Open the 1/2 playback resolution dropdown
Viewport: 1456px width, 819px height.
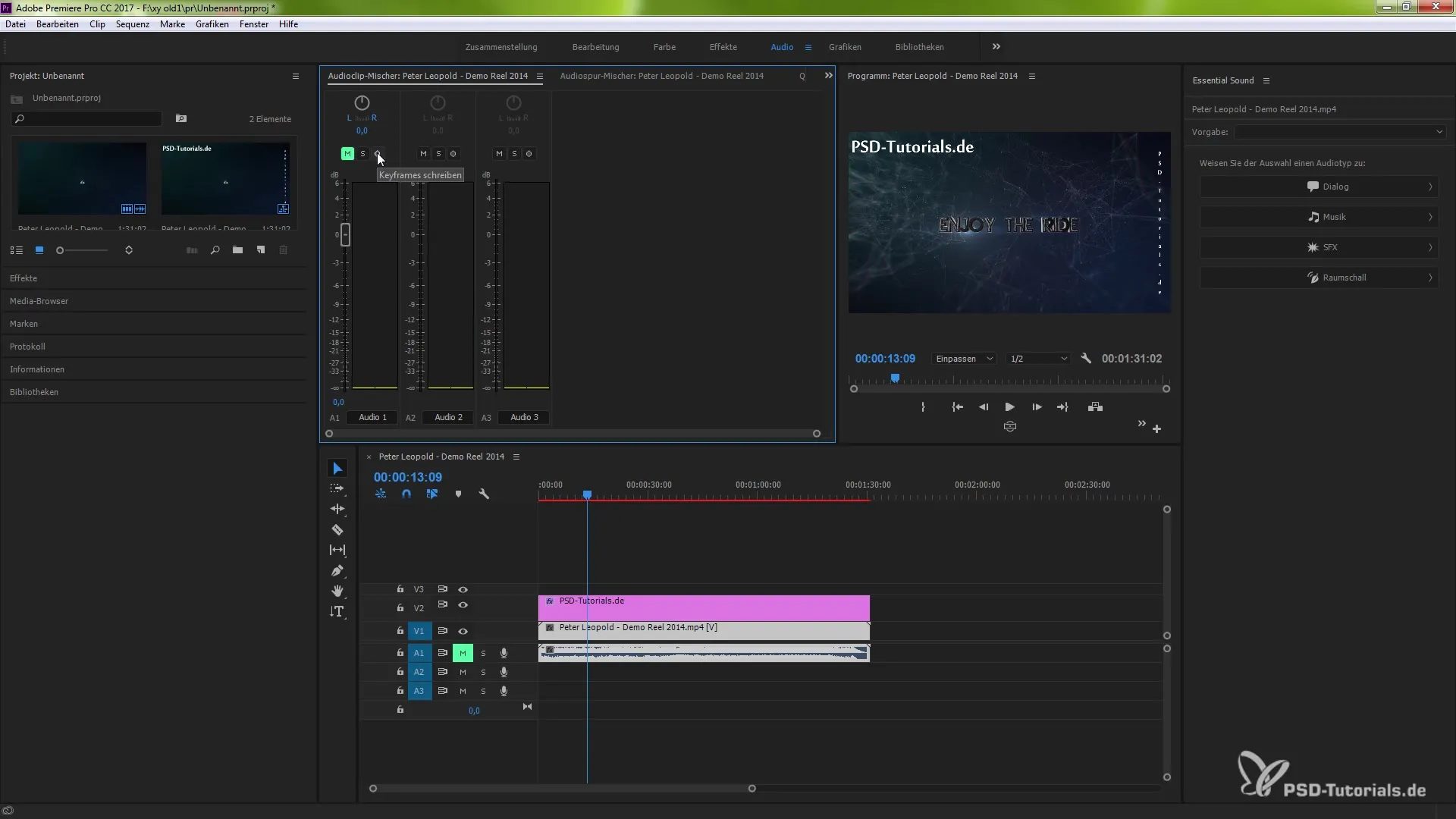coord(1038,359)
